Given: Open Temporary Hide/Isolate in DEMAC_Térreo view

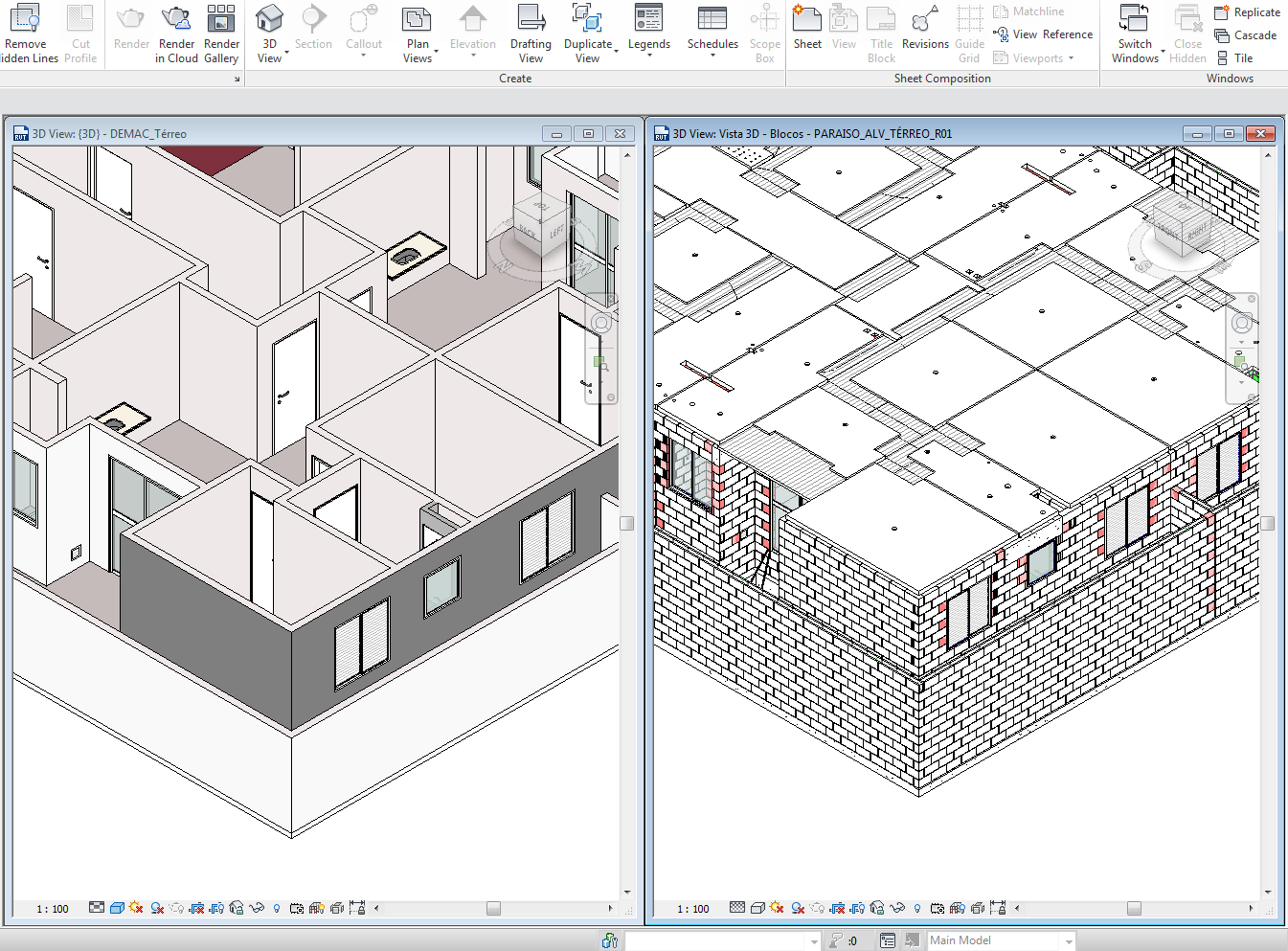Looking at the screenshot, I should [x=257, y=908].
